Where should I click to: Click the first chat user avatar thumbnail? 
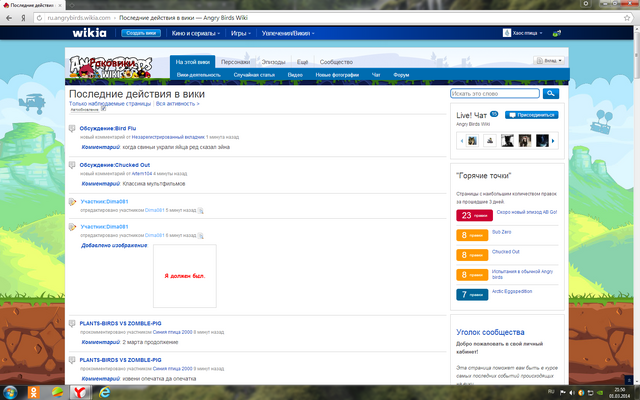point(472,141)
